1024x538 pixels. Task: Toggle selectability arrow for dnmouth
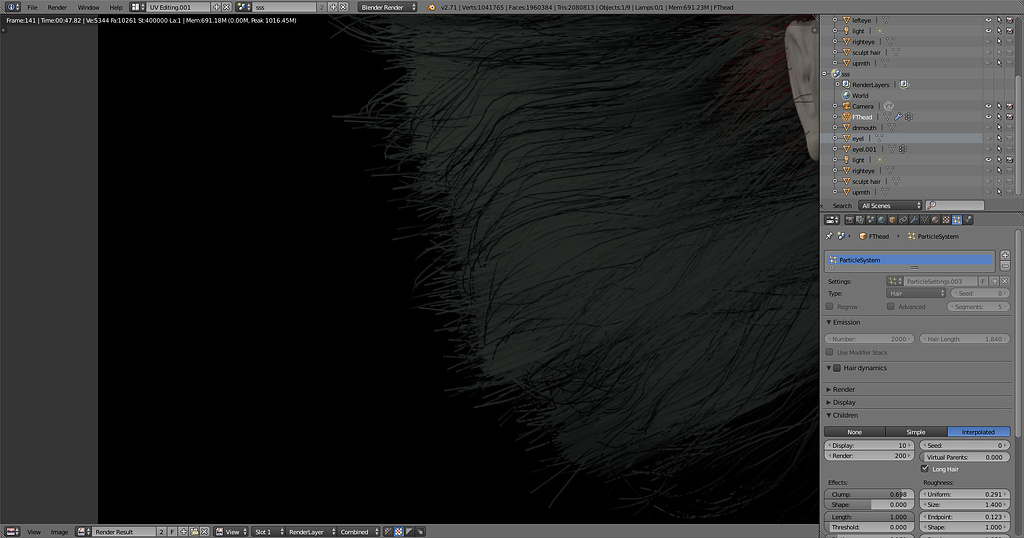[x=999, y=127]
